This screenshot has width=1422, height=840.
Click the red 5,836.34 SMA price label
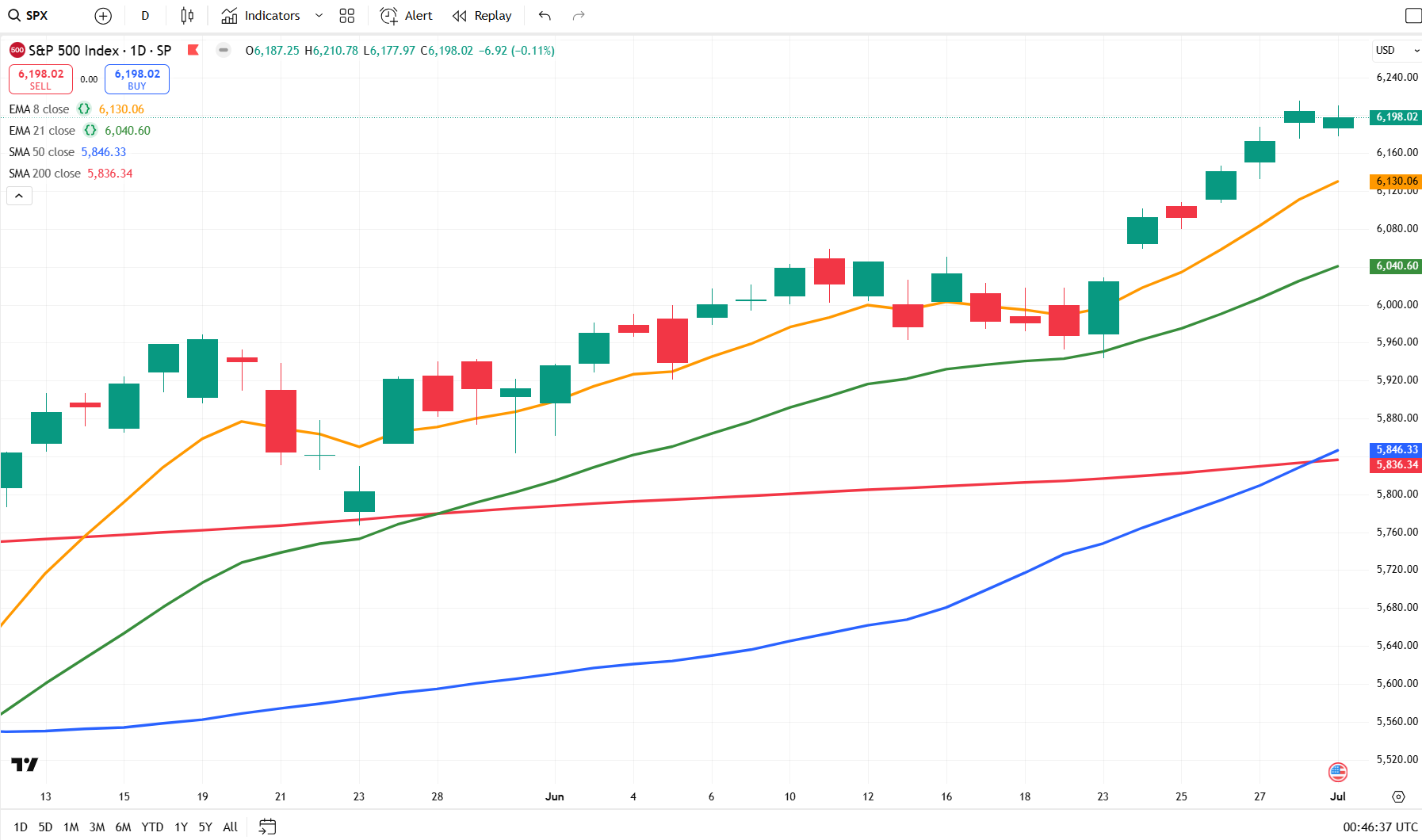pyautogui.click(x=1396, y=465)
